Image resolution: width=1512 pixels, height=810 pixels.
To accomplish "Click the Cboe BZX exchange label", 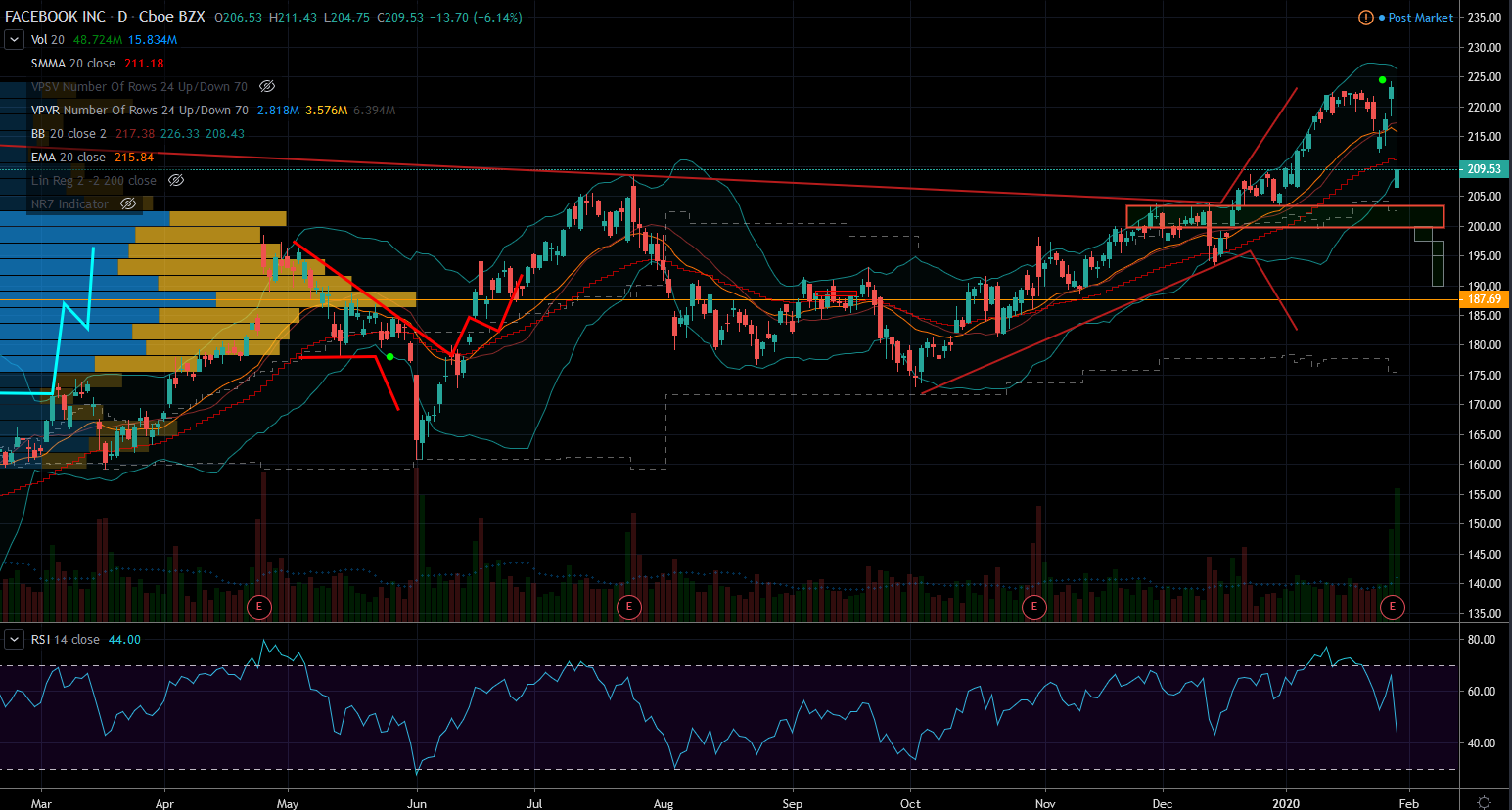I will [x=171, y=17].
